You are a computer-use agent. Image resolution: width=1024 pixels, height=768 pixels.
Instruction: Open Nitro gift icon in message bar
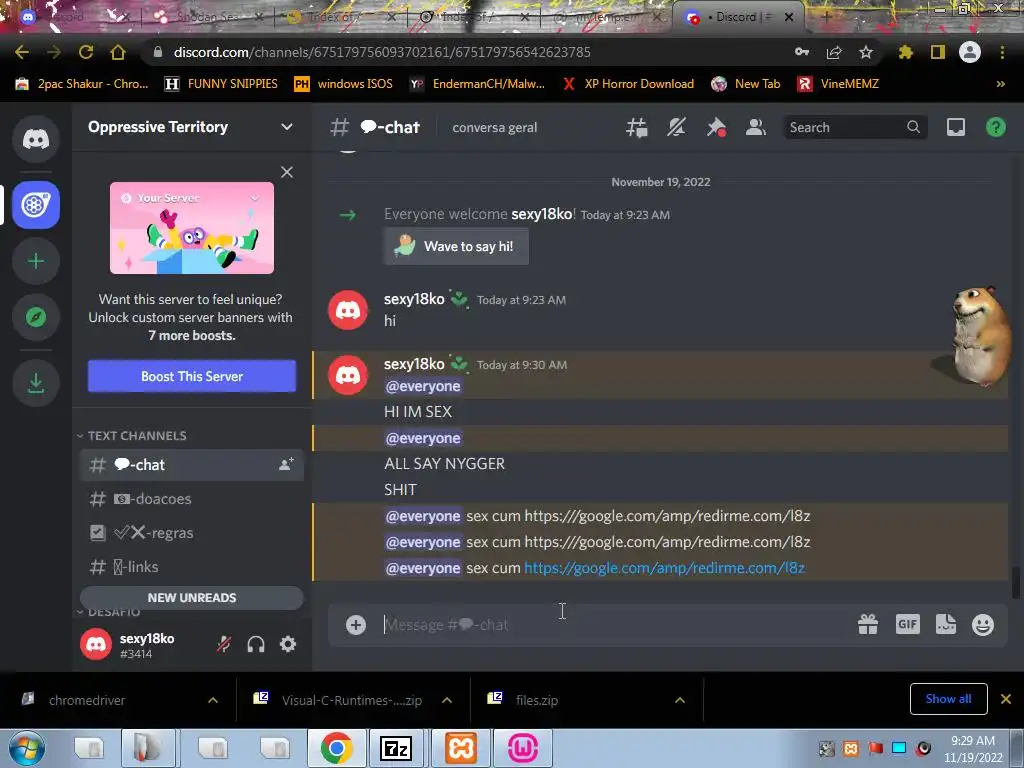pos(868,625)
